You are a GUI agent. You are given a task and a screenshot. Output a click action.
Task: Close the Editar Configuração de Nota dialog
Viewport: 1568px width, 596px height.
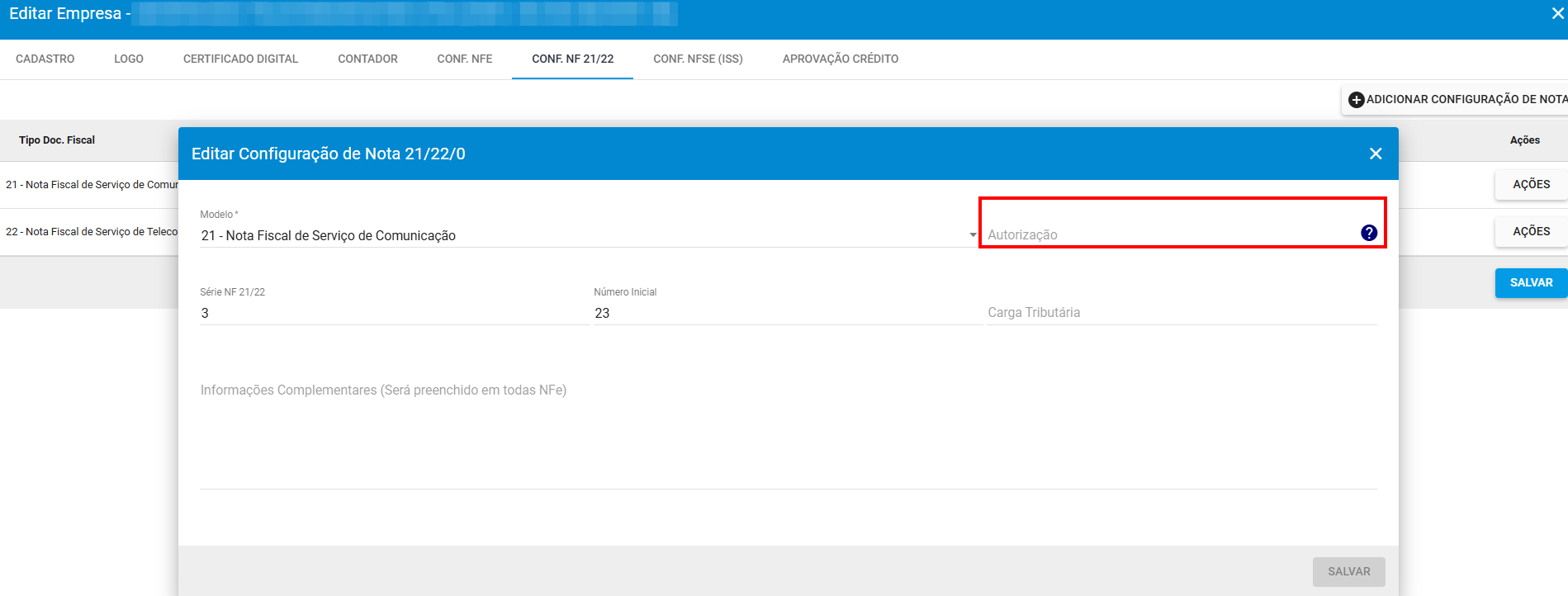coord(1376,154)
